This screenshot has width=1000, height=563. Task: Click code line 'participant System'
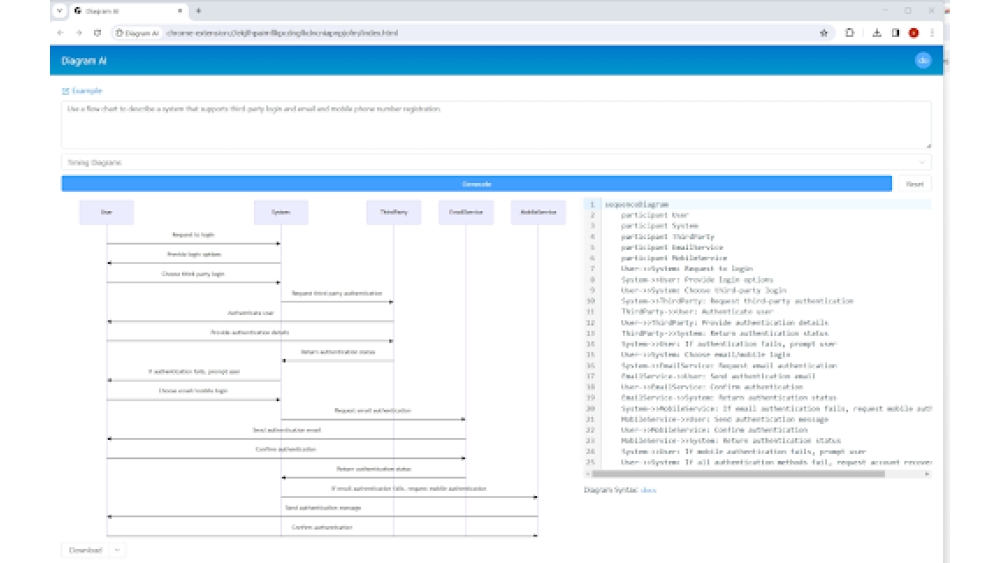point(659,226)
